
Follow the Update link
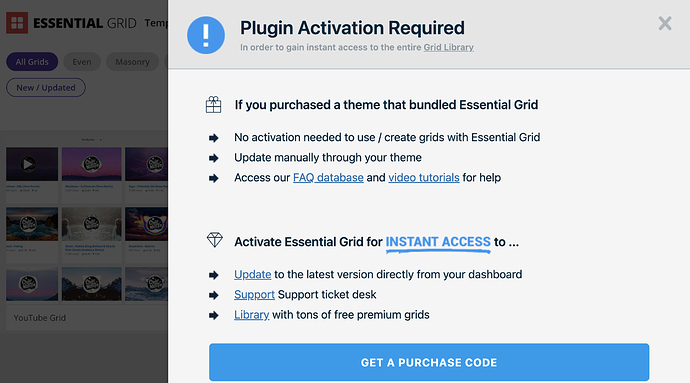tap(253, 274)
